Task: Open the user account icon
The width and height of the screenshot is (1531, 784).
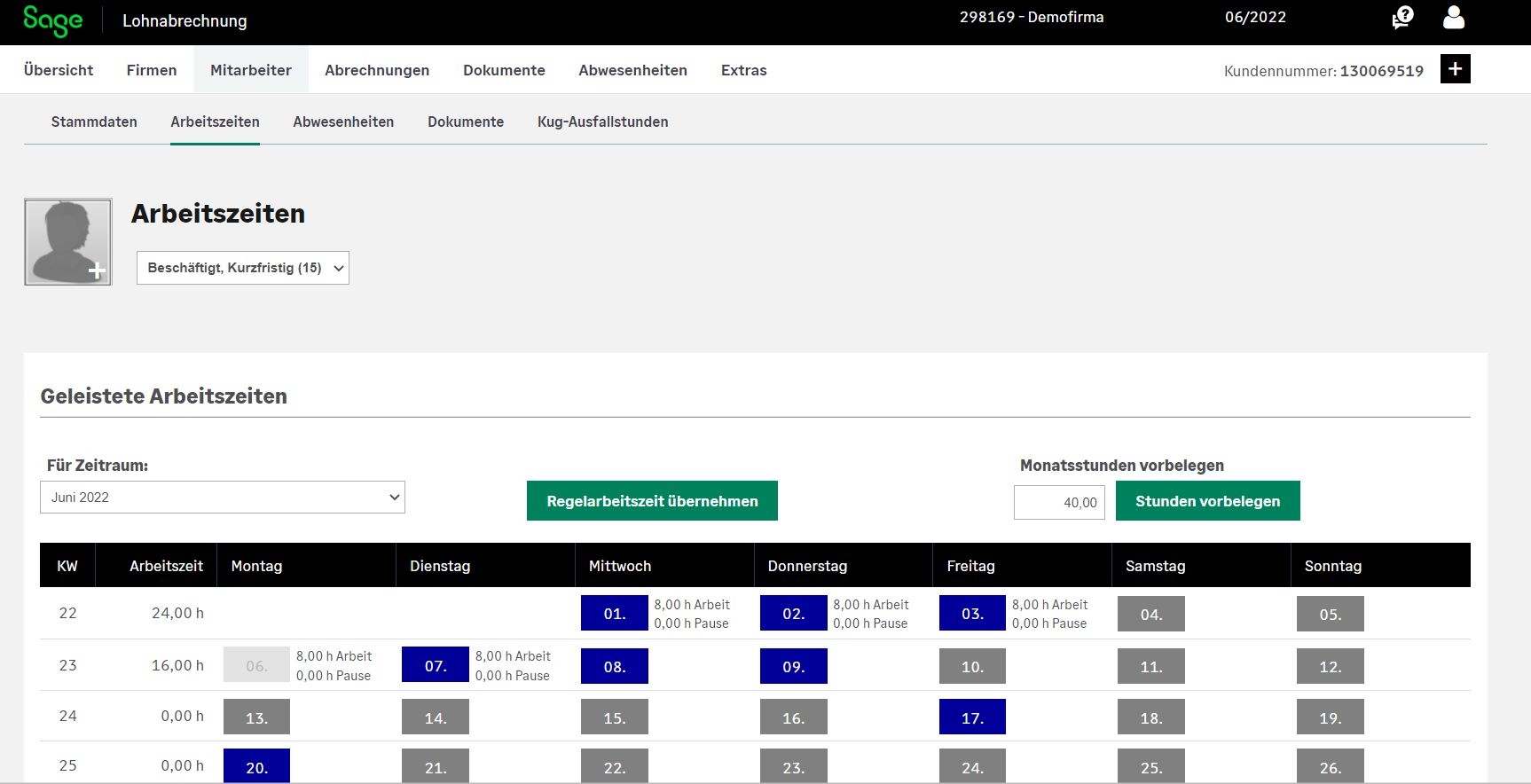Action: [x=1454, y=18]
